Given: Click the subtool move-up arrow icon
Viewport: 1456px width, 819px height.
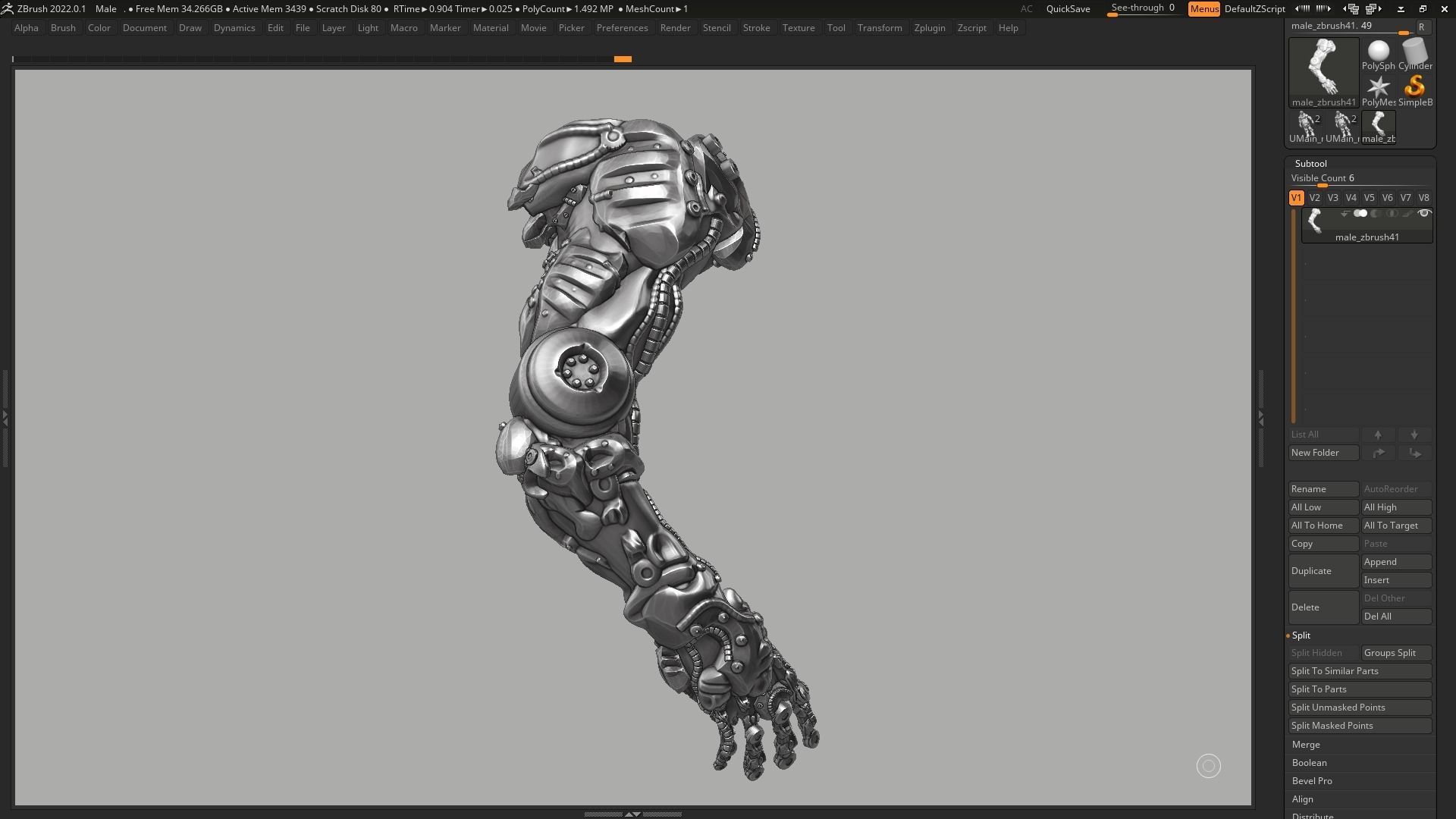Looking at the screenshot, I should click(x=1378, y=435).
